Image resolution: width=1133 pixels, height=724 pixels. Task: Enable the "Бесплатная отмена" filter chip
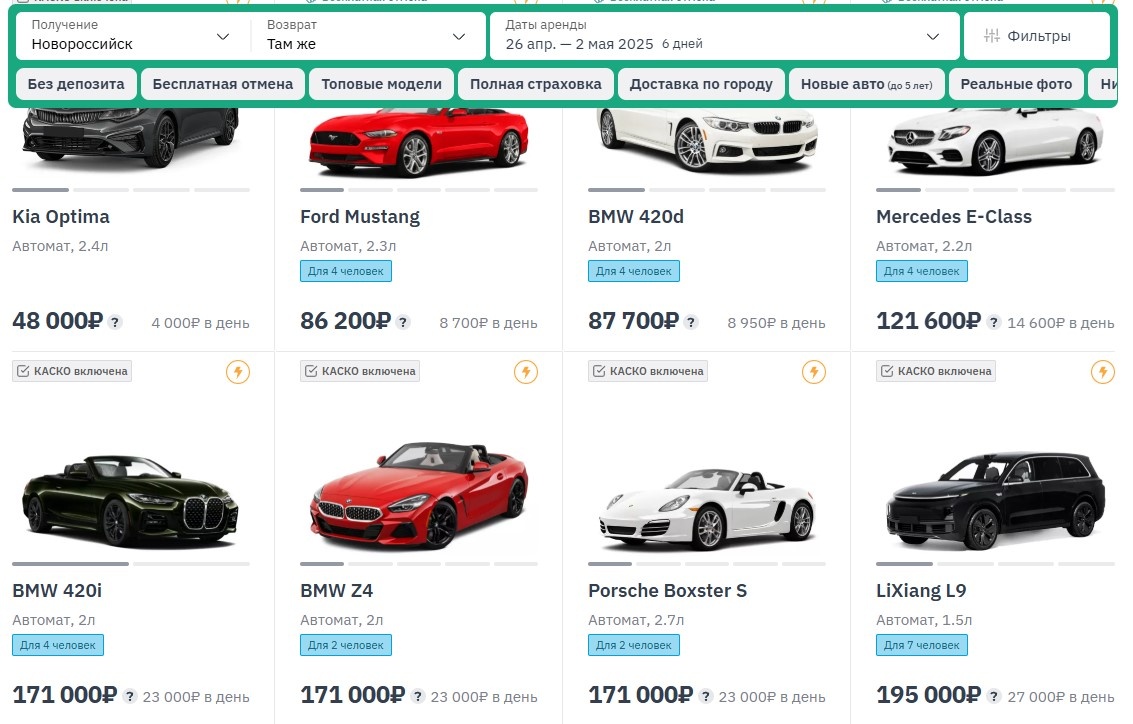pos(223,84)
